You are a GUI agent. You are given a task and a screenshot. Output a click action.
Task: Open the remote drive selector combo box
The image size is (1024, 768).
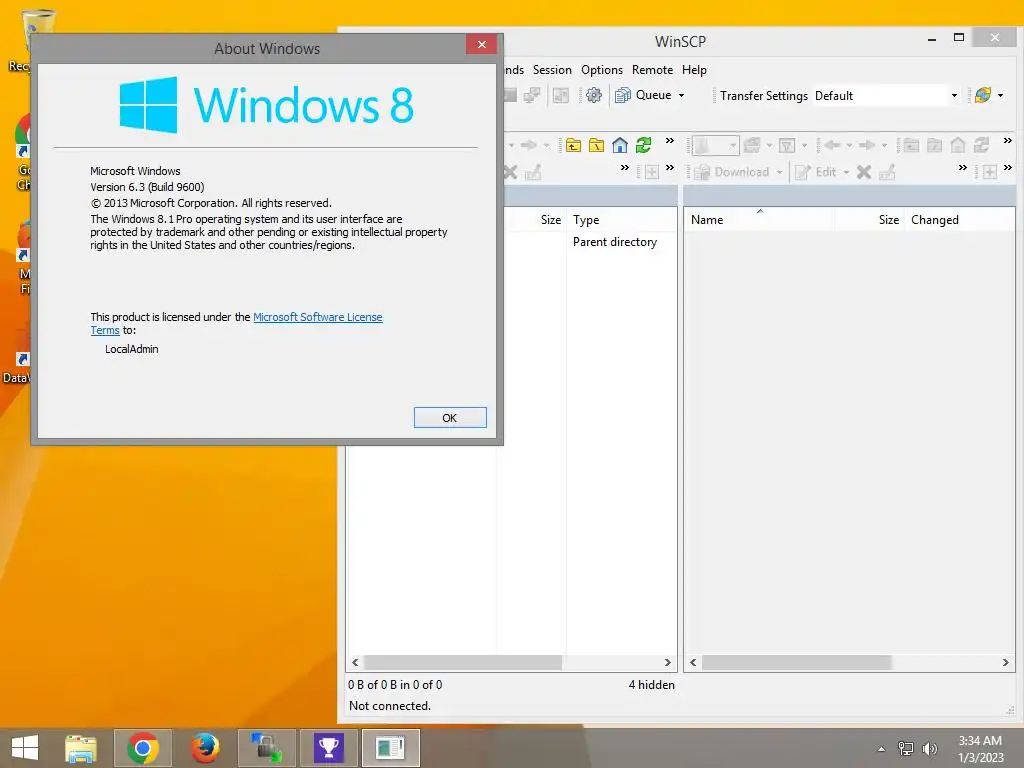tap(716, 145)
